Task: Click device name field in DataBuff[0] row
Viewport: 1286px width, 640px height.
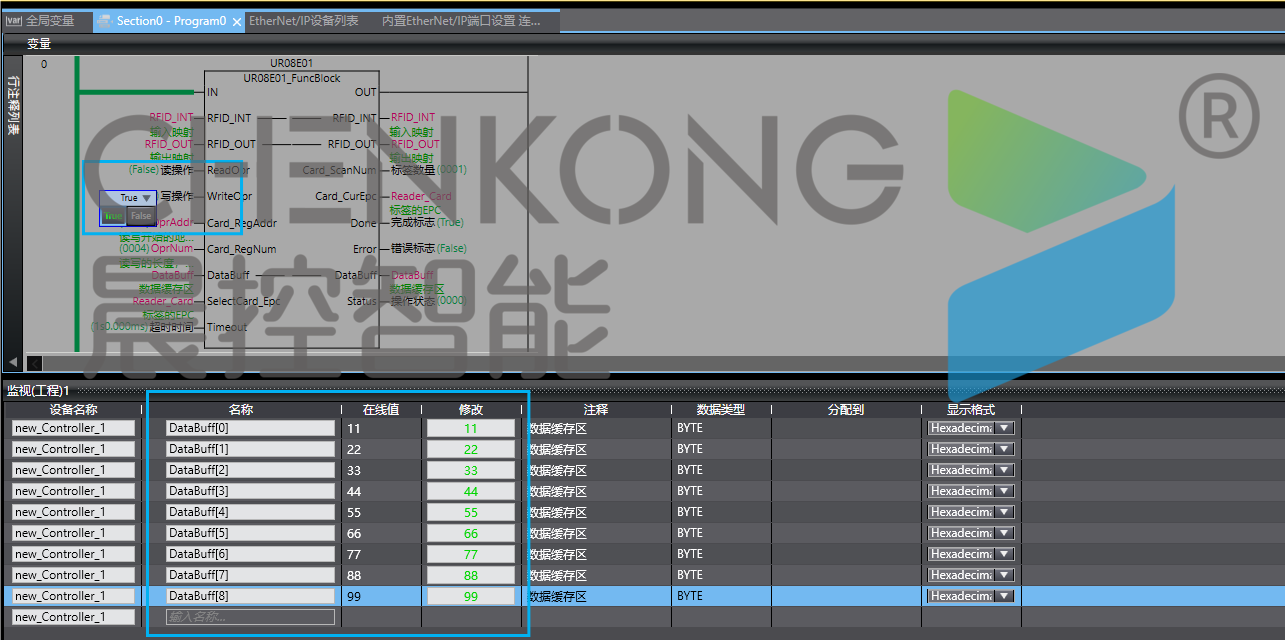Action: point(73,428)
